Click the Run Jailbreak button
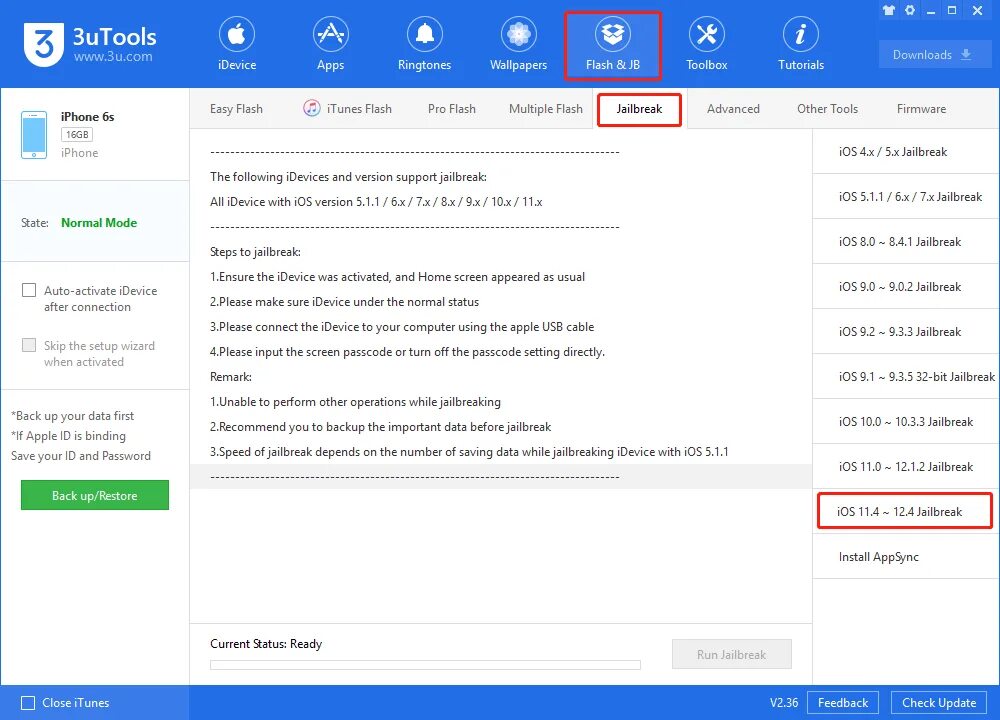Screen dimensions: 1000x720 [x=732, y=654]
